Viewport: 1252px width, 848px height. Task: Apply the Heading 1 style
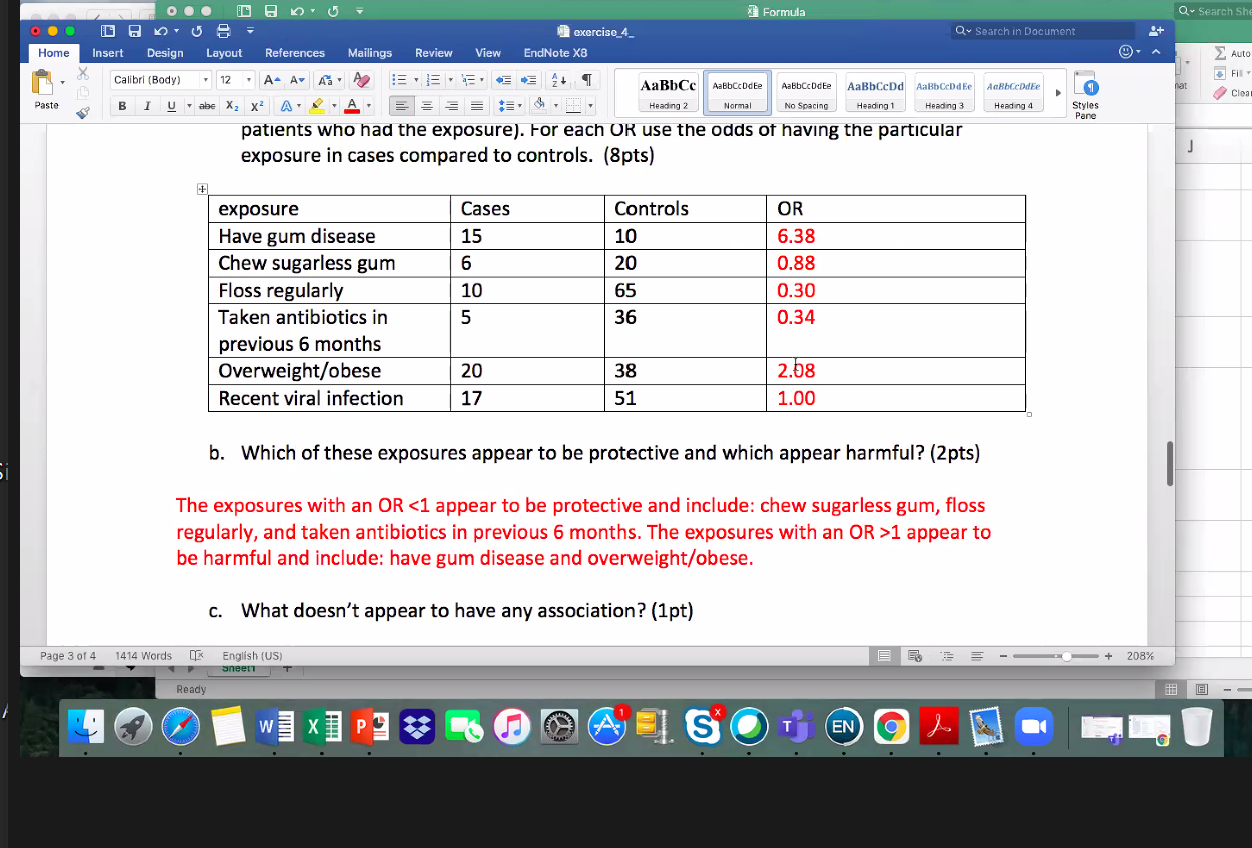875,93
